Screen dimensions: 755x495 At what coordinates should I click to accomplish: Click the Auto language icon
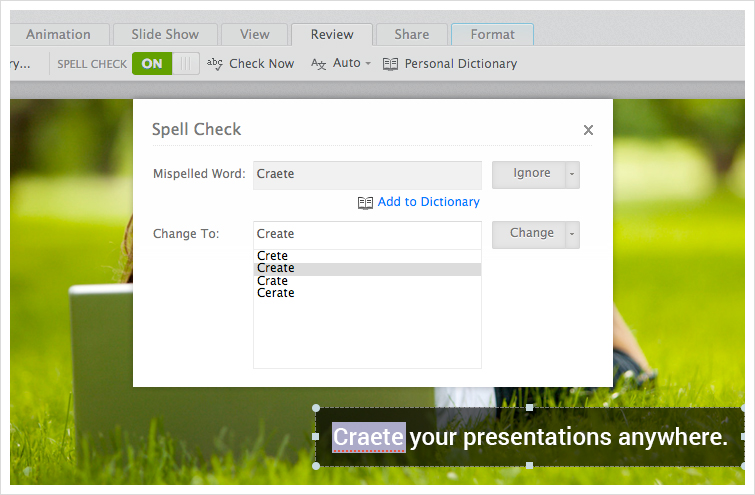coord(319,63)
